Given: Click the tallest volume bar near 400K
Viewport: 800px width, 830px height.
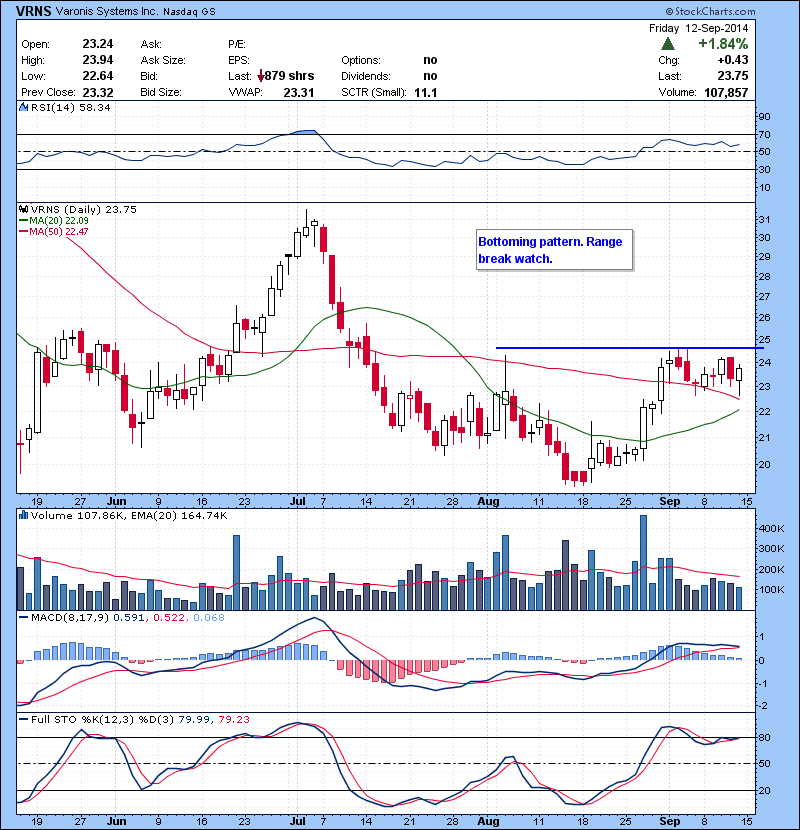Looking at the screenshot, I should click(x=643, y=563).
